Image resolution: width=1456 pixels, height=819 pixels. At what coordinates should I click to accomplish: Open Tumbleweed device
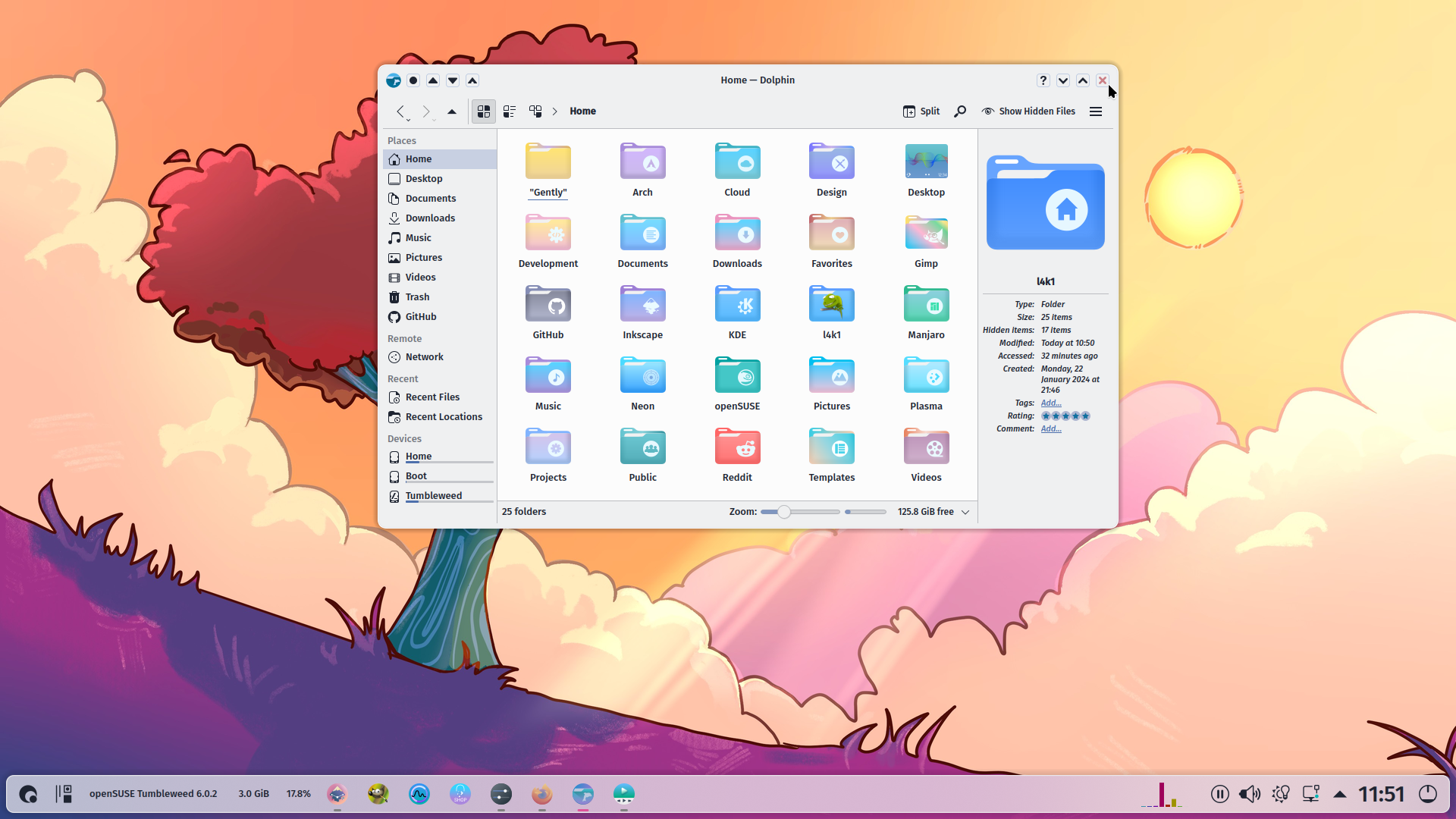point(440,496)
